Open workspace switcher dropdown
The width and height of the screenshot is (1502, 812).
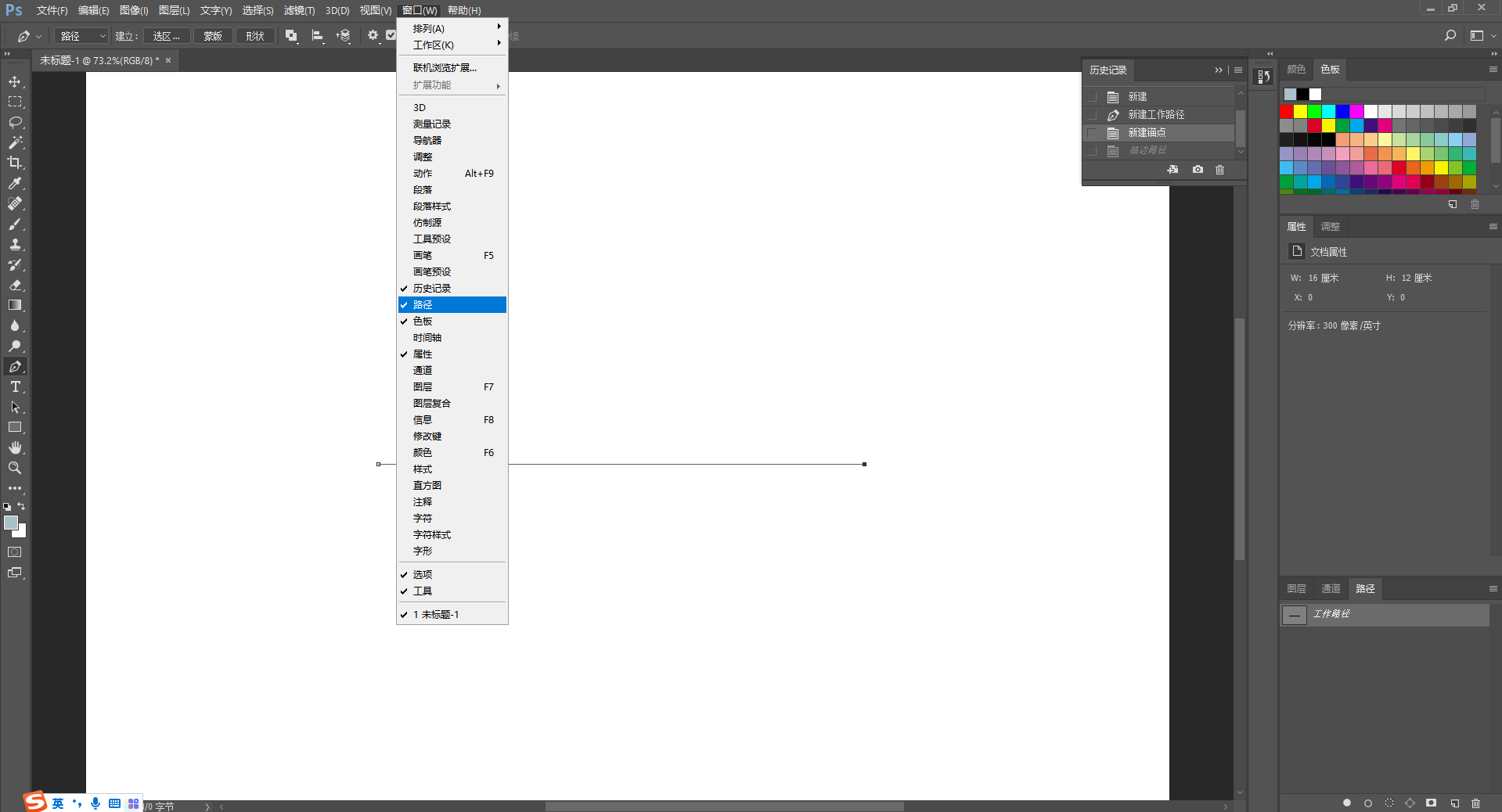tap(1482, 35)
